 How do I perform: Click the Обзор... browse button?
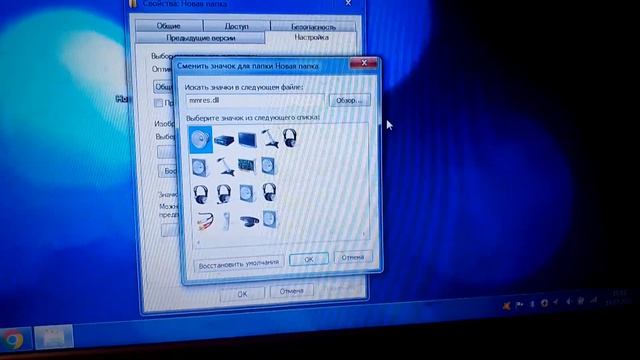[x=349, y=100]
